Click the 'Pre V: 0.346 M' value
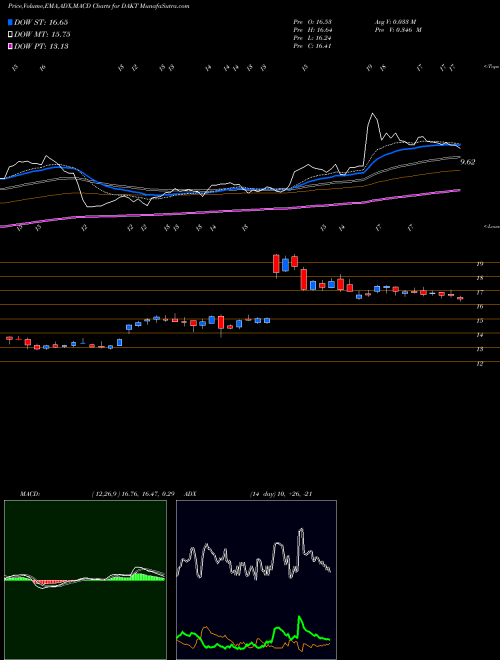Viewport: 500px width, 660px height. [x=400, y=30]
